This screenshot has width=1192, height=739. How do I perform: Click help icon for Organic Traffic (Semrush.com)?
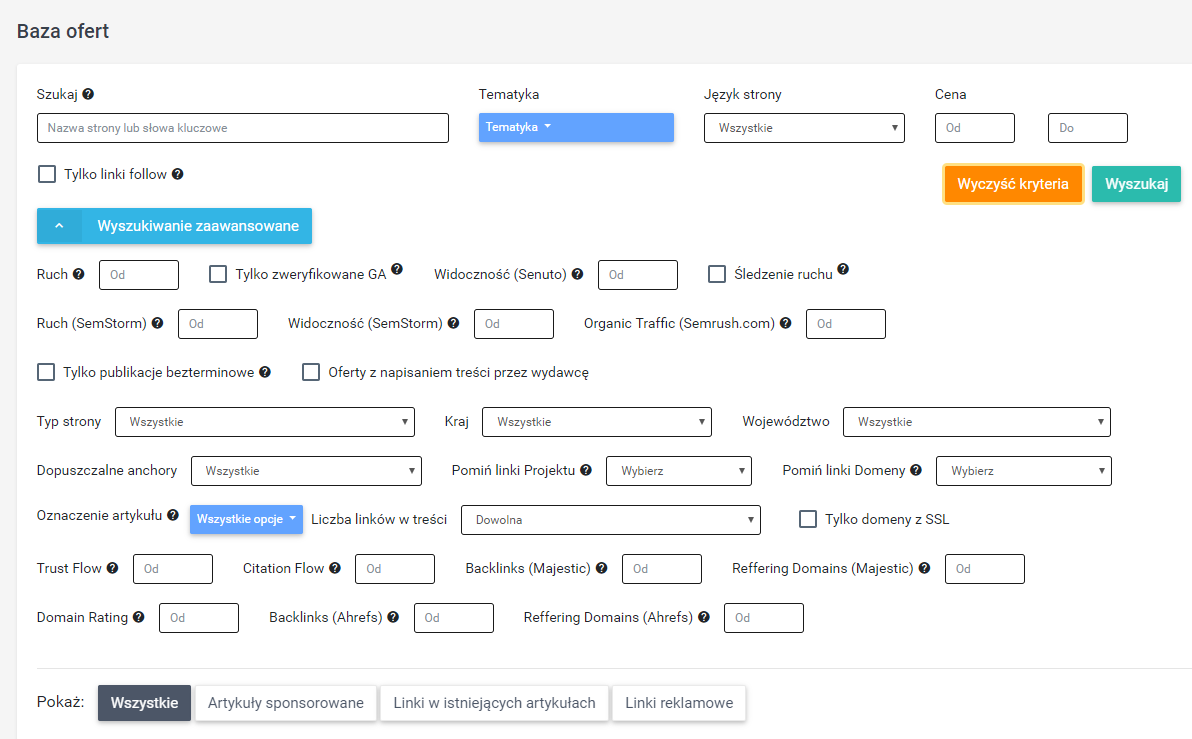point(785,323)
